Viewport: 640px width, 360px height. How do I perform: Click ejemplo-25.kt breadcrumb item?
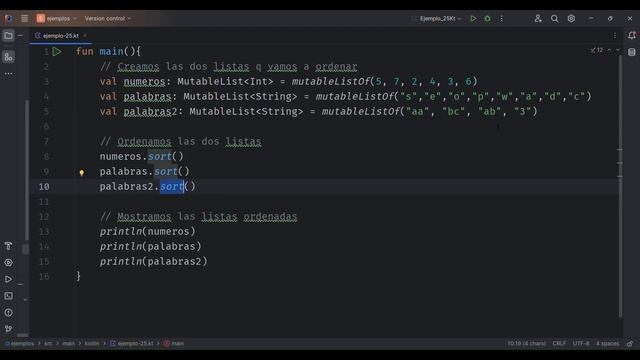(x=132, y=344)
